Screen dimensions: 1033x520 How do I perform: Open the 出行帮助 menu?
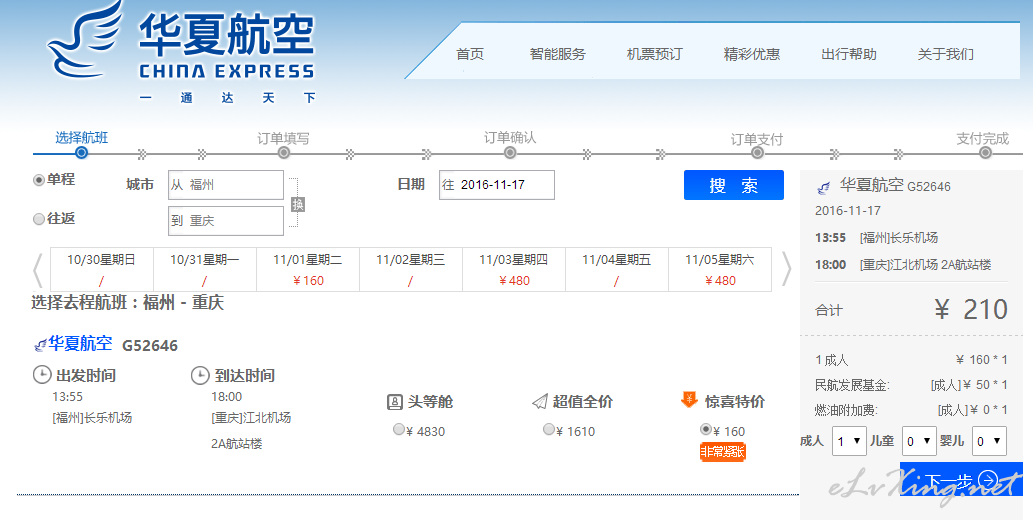click(x=849, y=54)
